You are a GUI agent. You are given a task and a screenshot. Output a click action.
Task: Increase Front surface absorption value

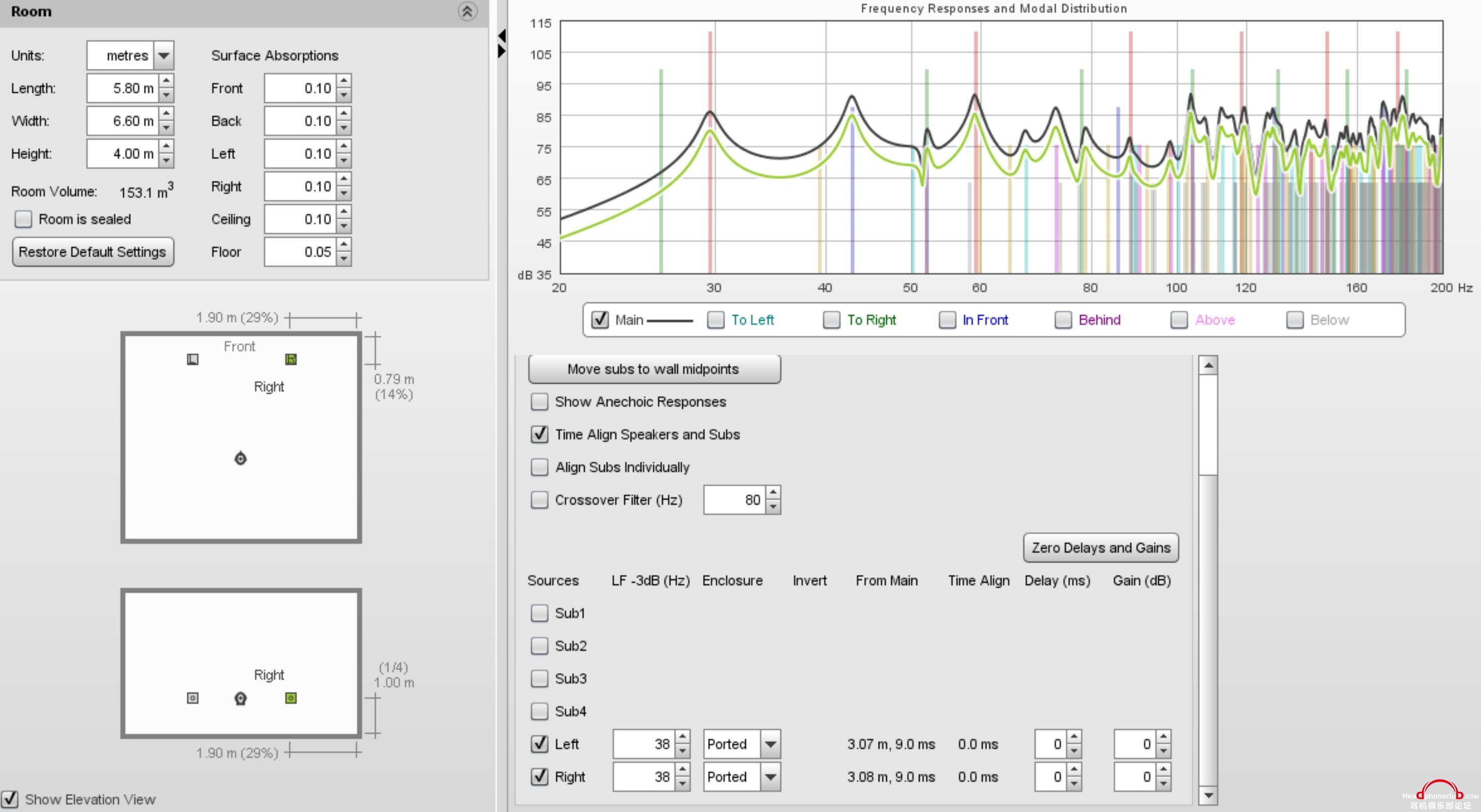click(x=344, y=81)
